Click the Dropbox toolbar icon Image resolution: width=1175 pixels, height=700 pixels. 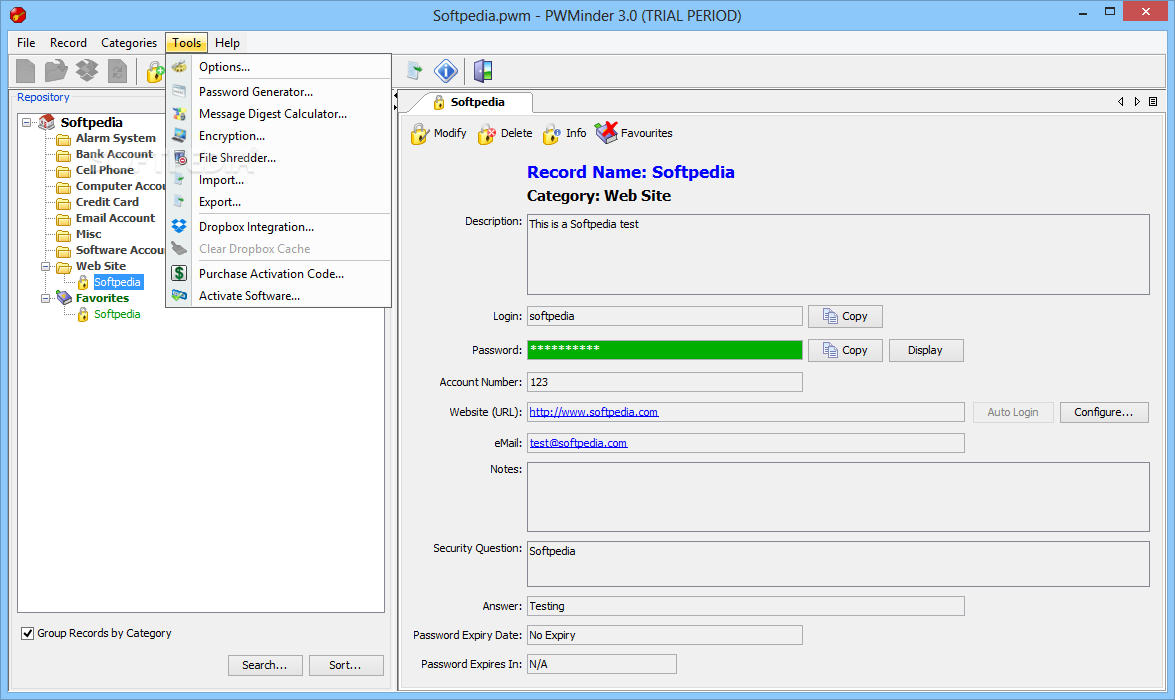[87, 71]
